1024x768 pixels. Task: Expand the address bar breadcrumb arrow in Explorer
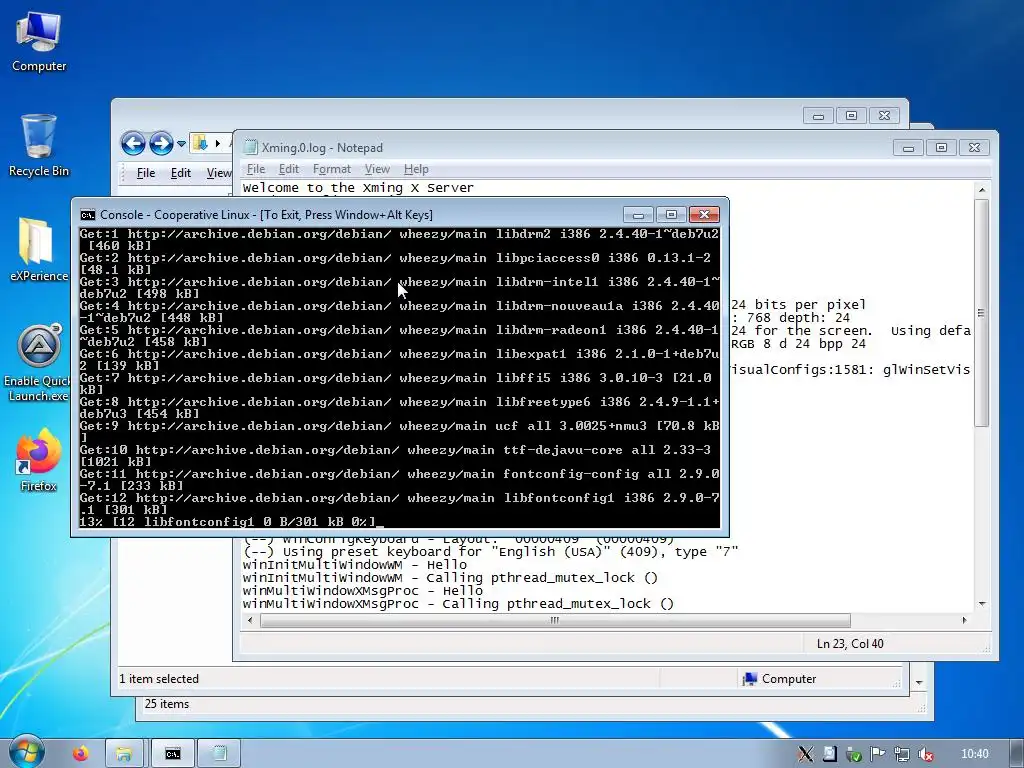[217, 143]
